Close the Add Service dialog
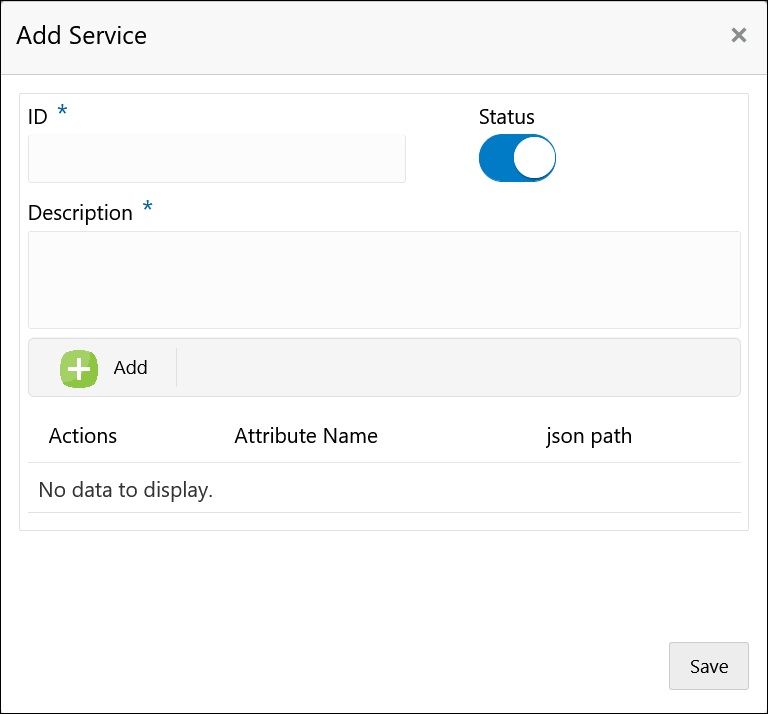The image size is (768, 714). pyautogui.click(x=739, y=36)
